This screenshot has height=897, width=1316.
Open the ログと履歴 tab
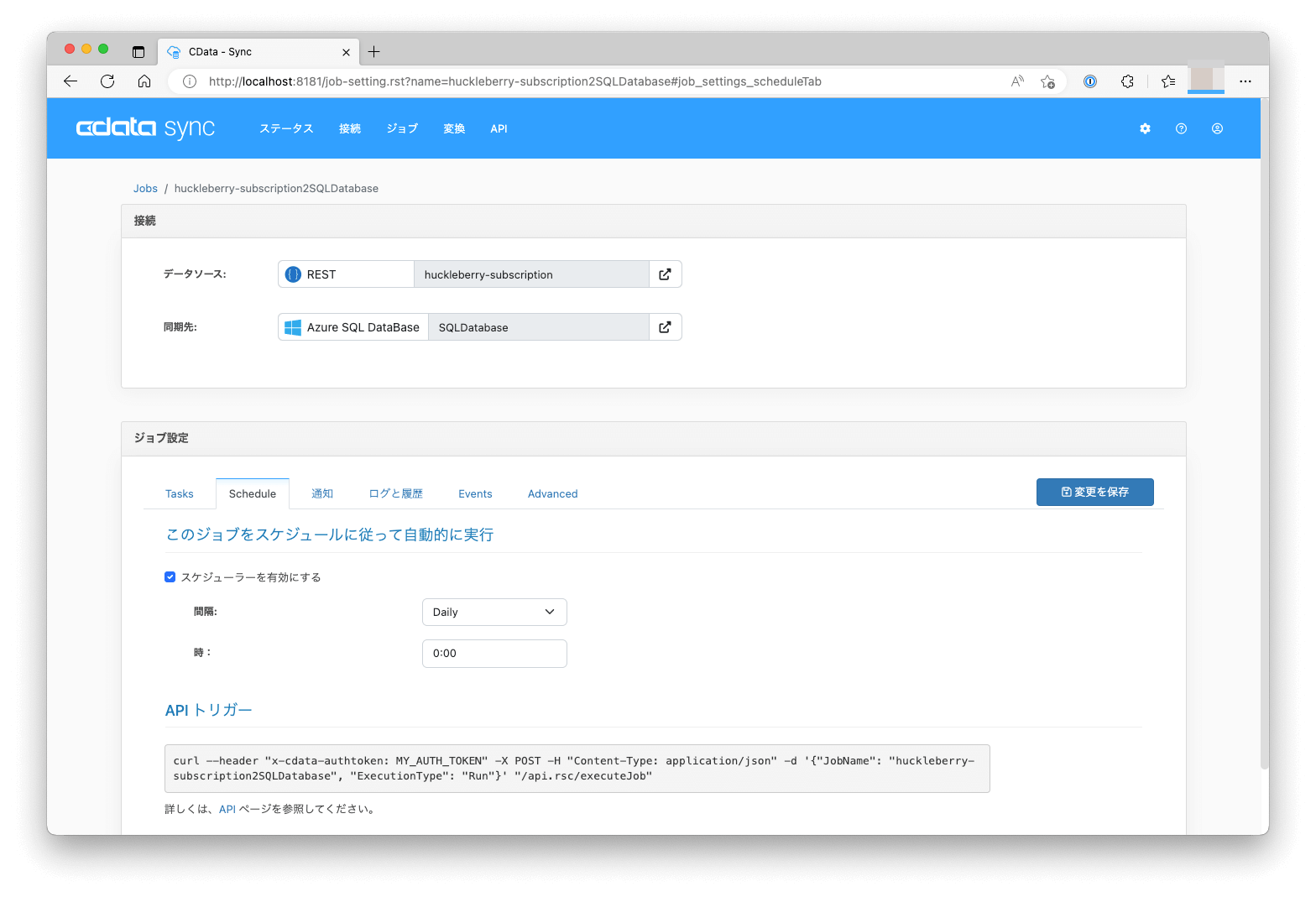coord(396,494)
